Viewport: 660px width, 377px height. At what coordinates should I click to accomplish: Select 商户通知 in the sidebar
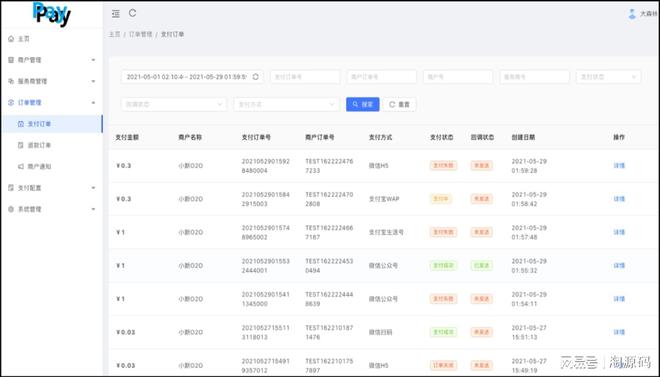click(x=51, y=167)
